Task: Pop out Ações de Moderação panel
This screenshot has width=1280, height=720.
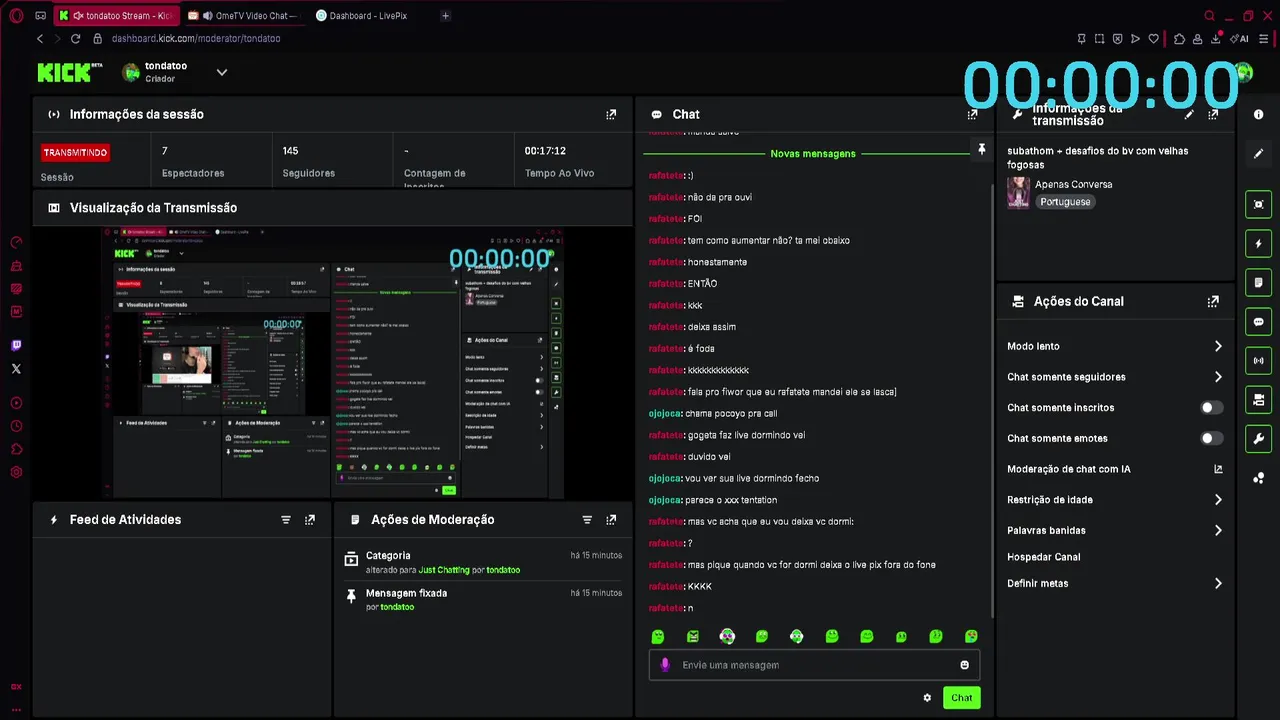Action: (611, 520)
